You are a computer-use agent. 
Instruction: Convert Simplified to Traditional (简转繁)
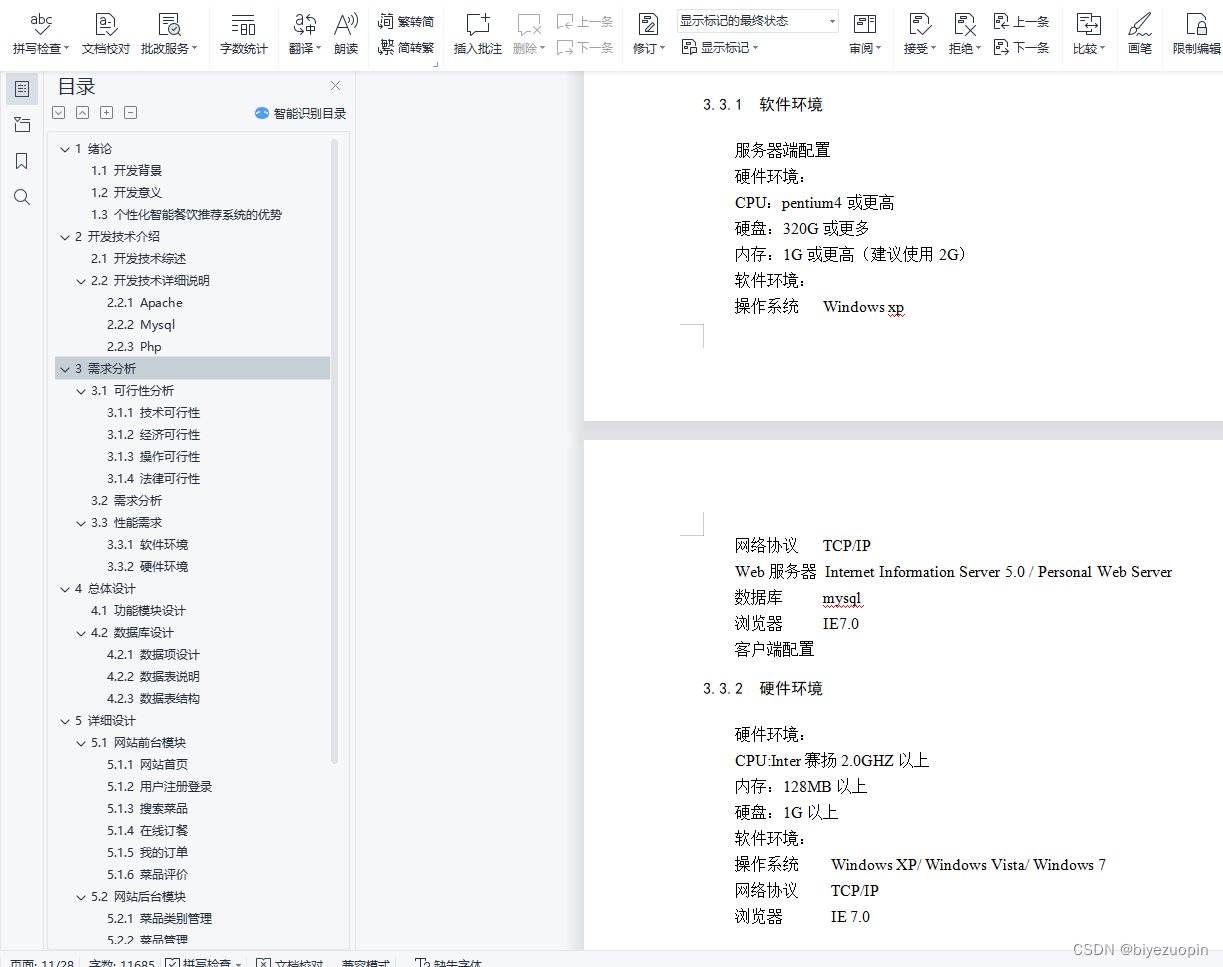[407, 46]
